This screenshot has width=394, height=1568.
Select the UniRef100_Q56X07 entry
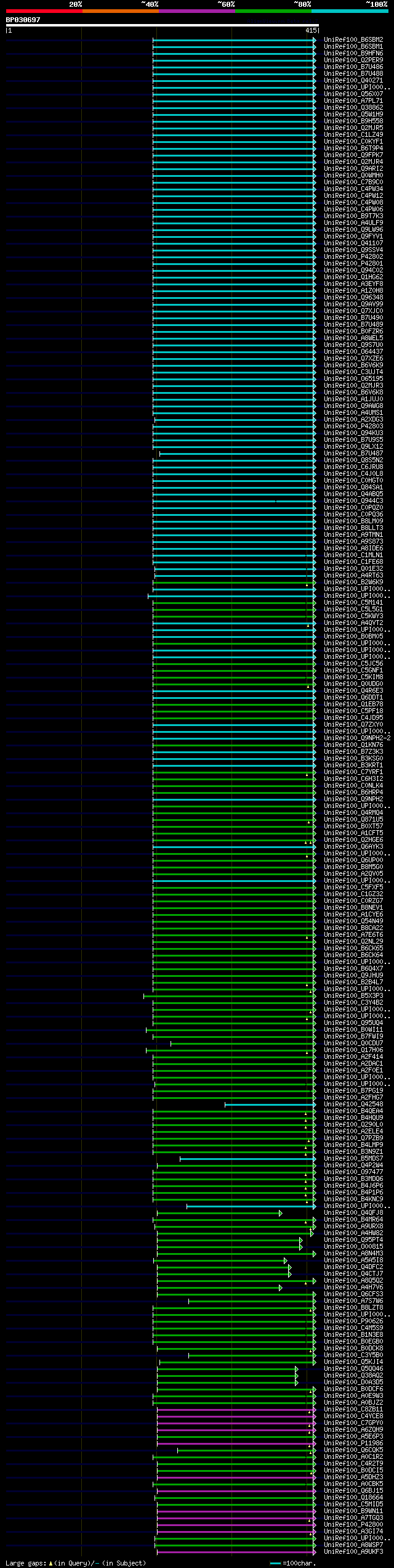(x=353, y=94)
